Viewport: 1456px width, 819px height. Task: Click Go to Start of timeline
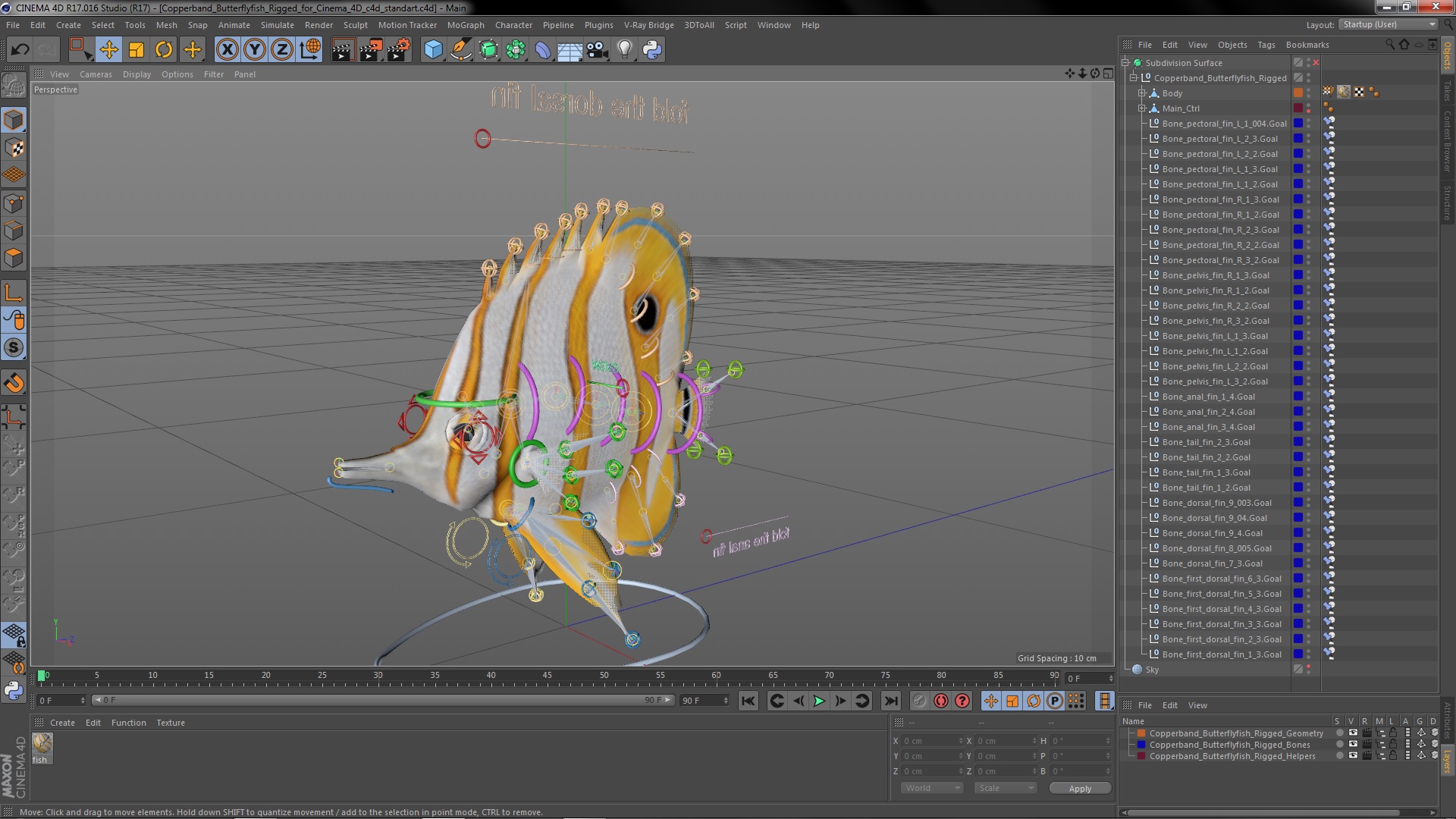coord(748,701)
